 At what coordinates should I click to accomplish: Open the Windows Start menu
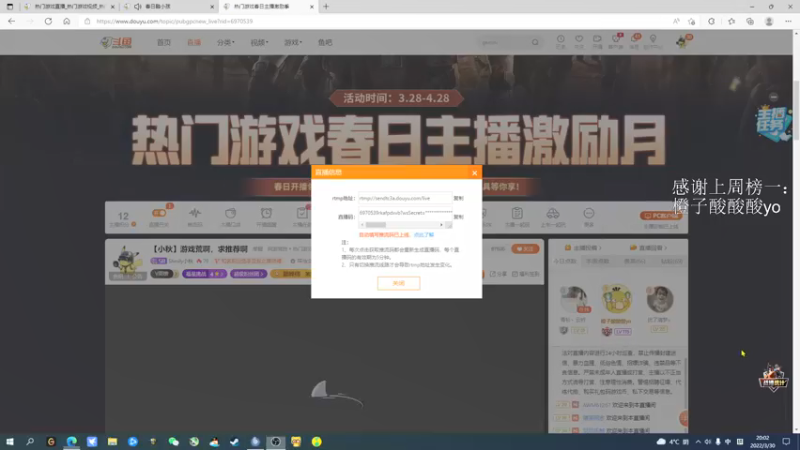[10, 442]
